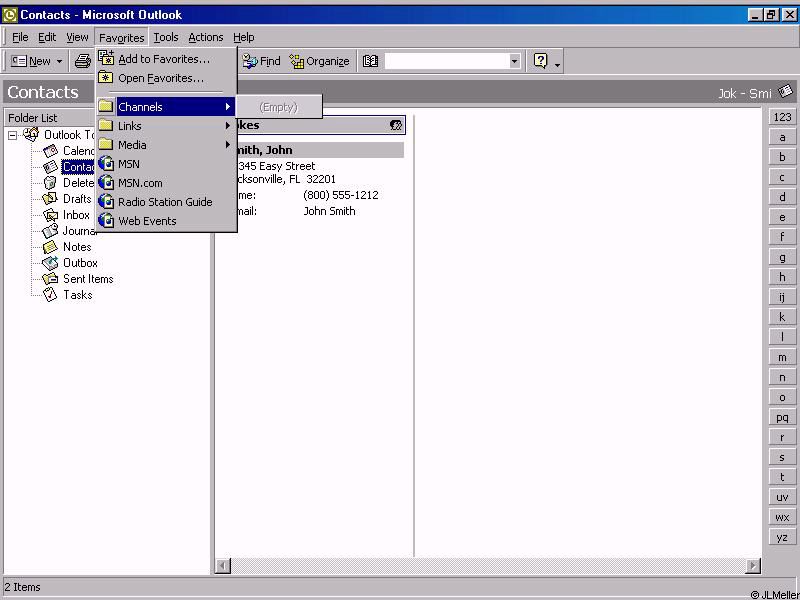Click the Print toolbar icon
The height and width of the screenshot is (600, 800).
pyautogui.click(x=82, y=61)
